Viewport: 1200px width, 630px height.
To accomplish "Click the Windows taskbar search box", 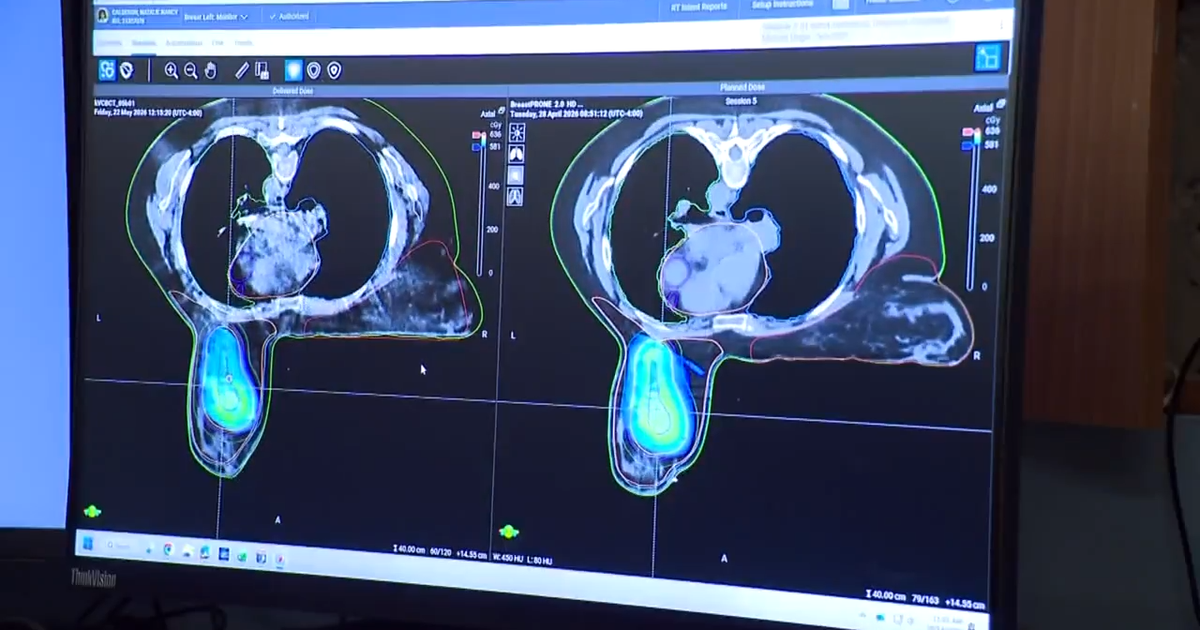I will tap(123, 547).
